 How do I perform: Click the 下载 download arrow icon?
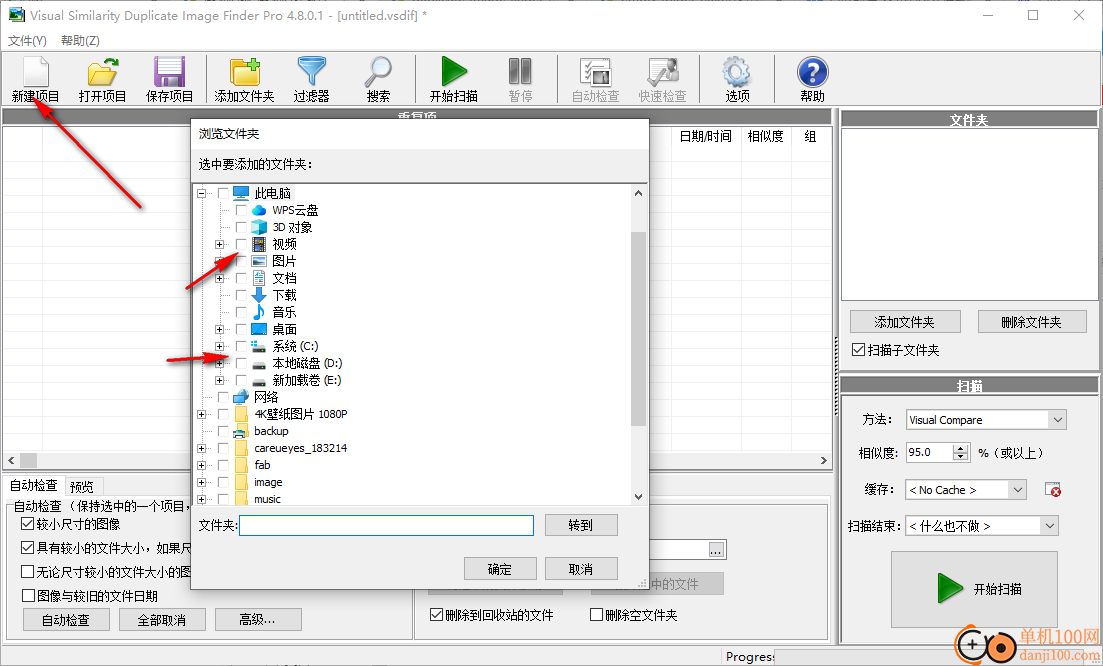click(260, 295)
